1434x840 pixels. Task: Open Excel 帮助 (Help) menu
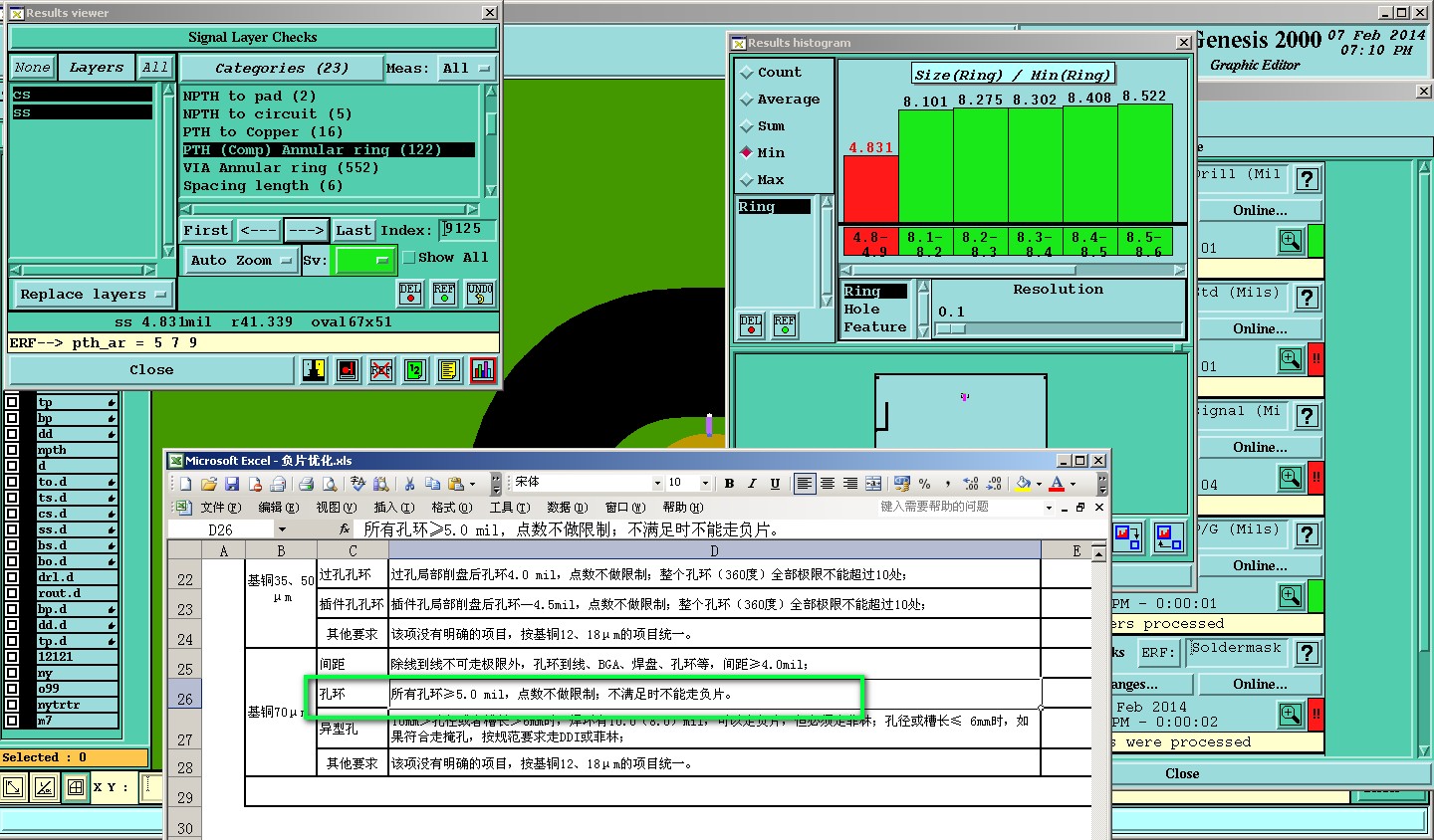[682, 508]
